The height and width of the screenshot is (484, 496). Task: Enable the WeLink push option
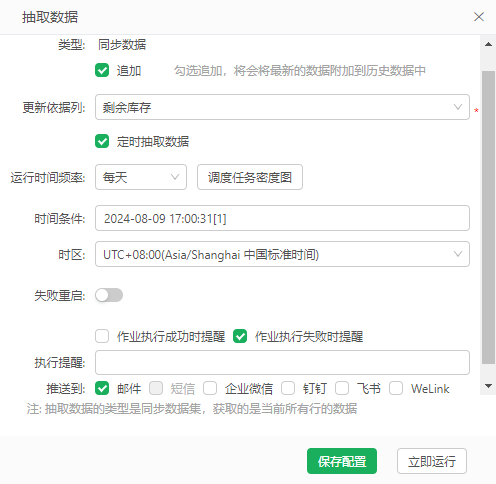[x=396, y=388]
